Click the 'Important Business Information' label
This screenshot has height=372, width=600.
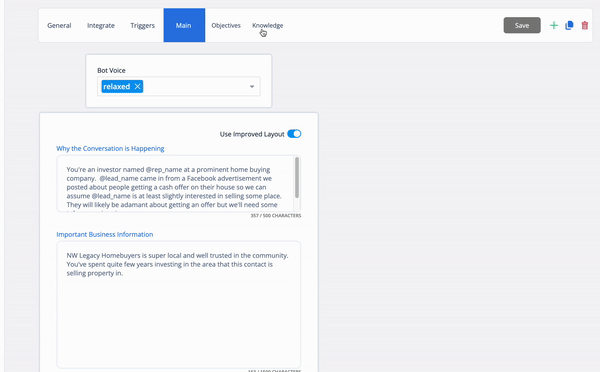(104, 234)
